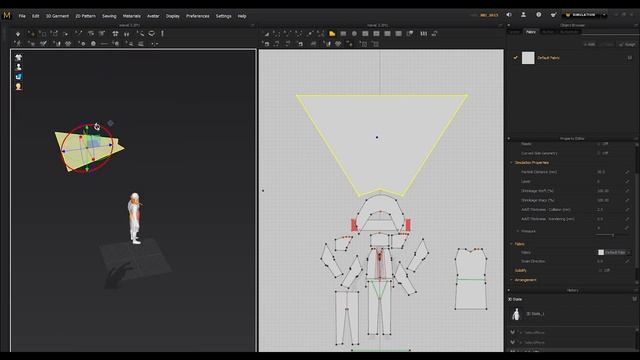This screenshot has width=640, height=360.
Task: Click the Add button in Object Browser
Action: 589,44
